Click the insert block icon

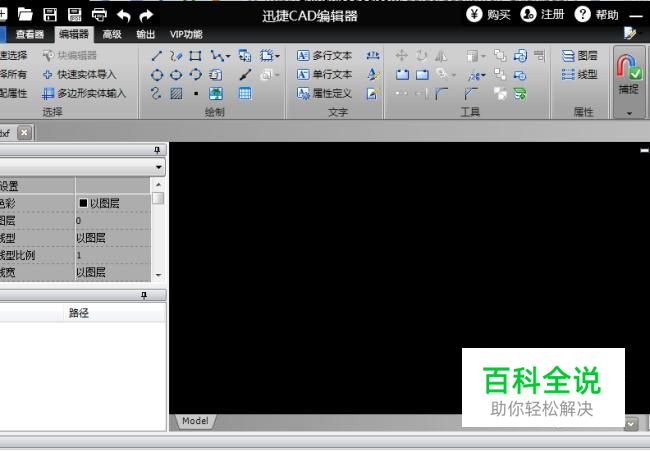(245, 56)
